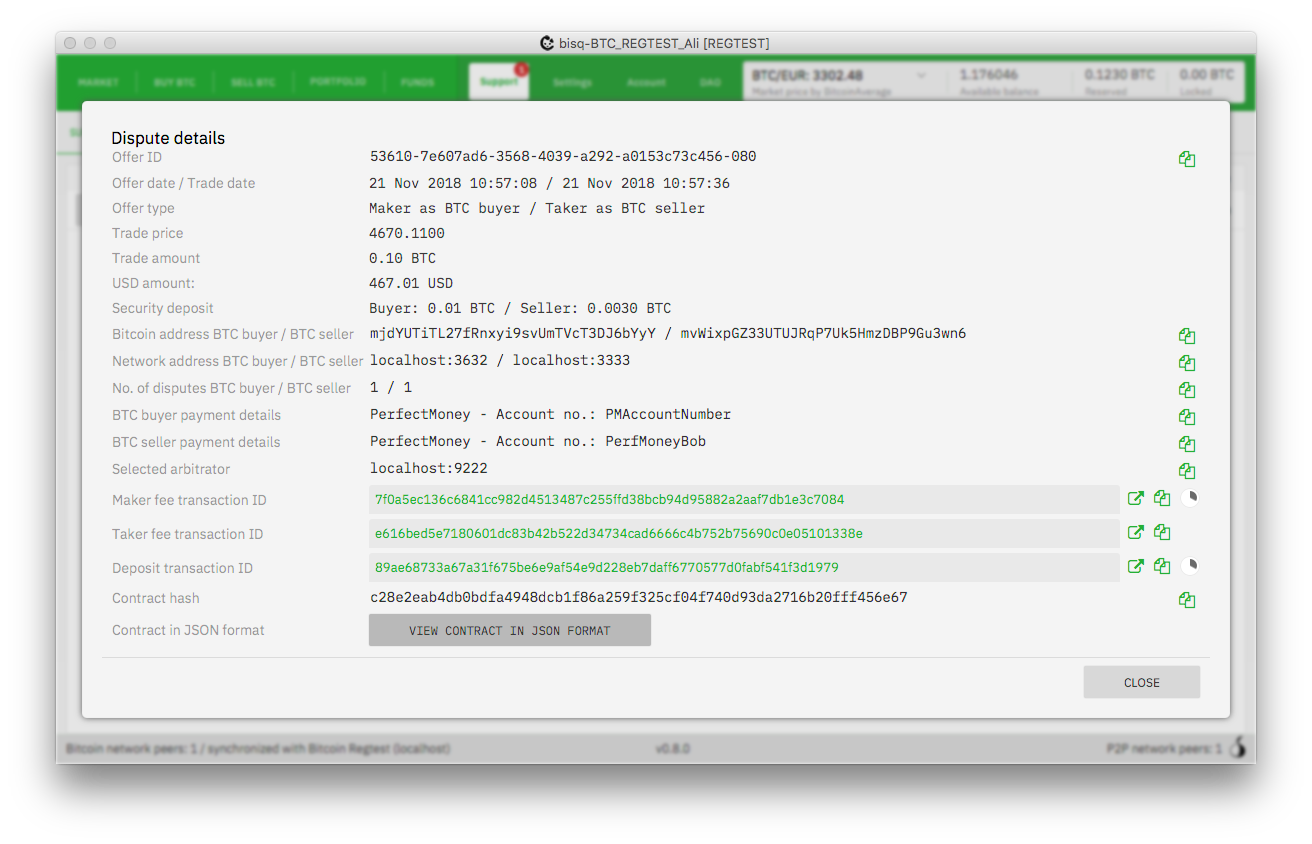Close the Dispute details dialog
The image size is (1312, 844).
(x=1142, y=682)
